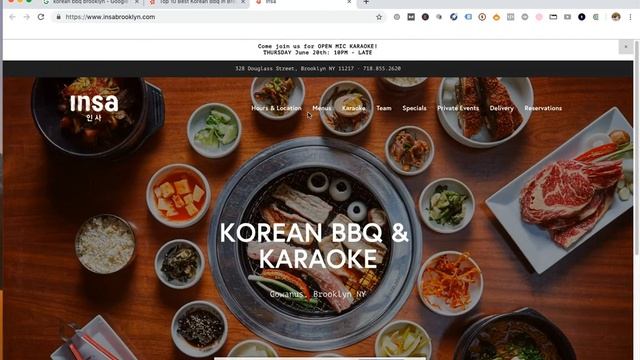Open the Chrome profile avatar

(616, 17)
